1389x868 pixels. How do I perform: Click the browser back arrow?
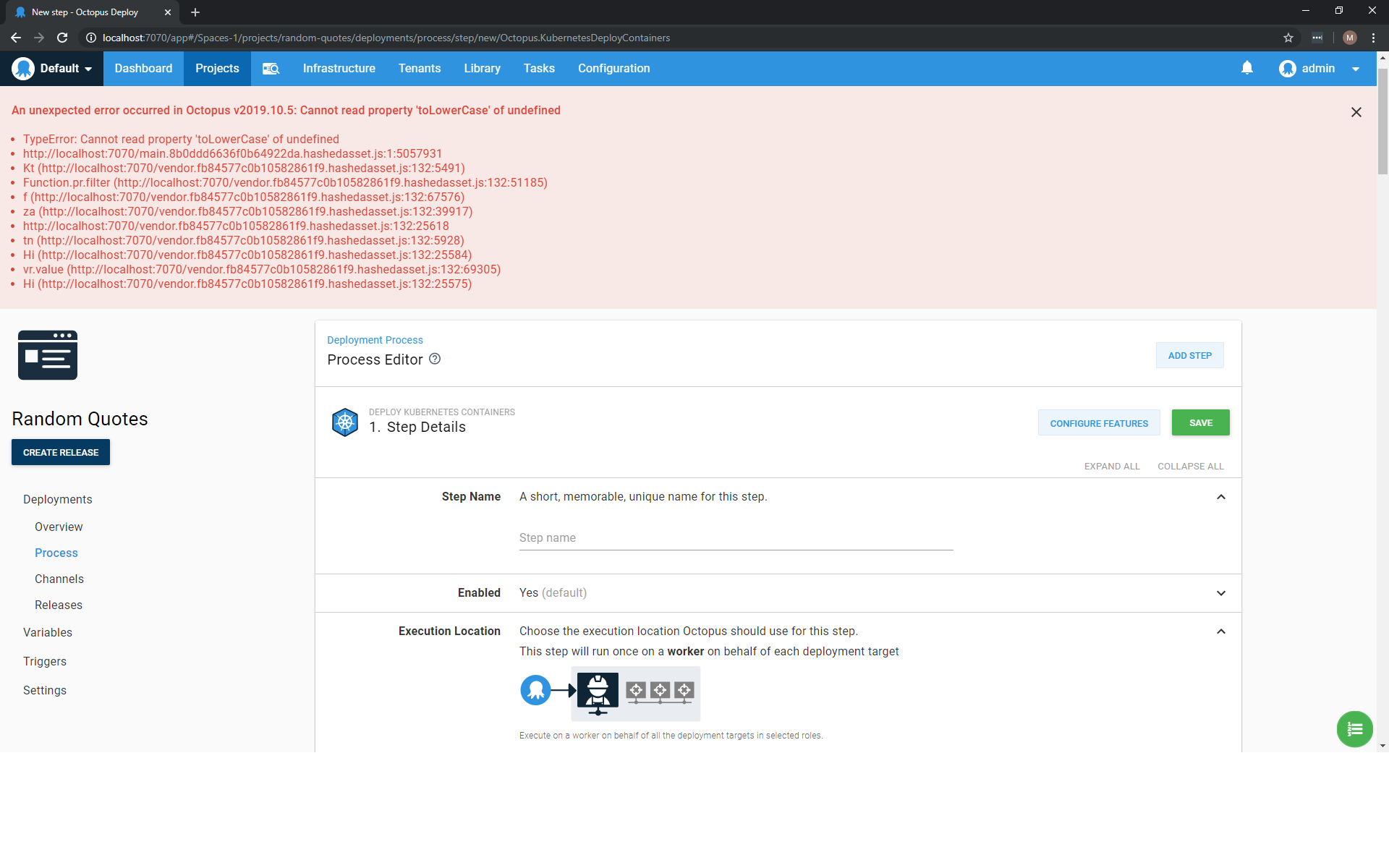(x=16, y=38)
